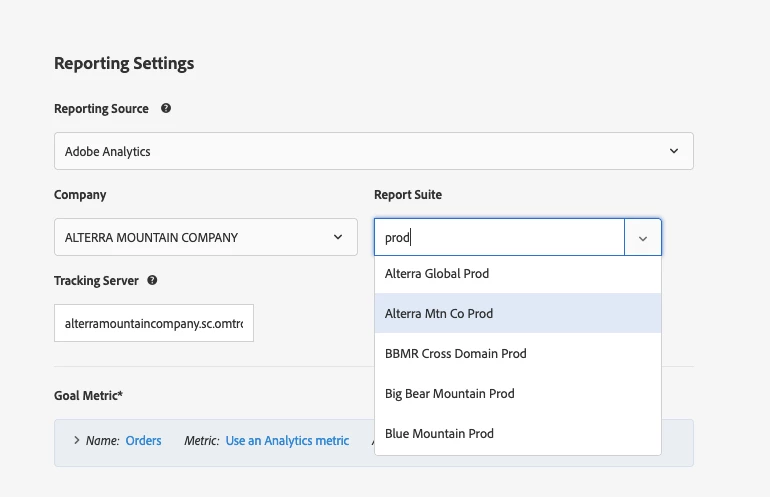The height and width of the screenshot is (497, 770).
Task: Click the Use an Analytics metric link
Action: click(x=287, y=440)
